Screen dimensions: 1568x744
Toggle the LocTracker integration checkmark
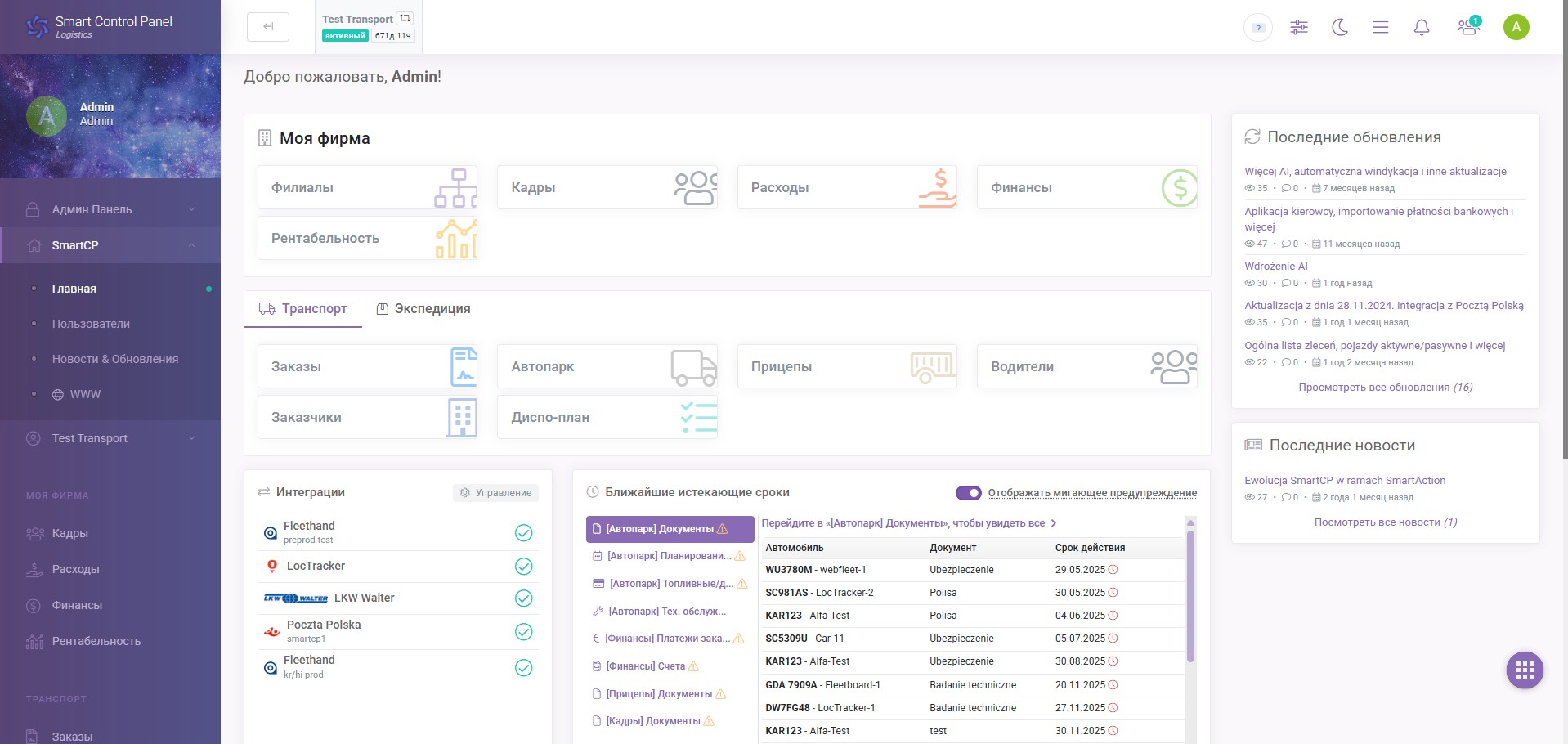tap(522, 566)
